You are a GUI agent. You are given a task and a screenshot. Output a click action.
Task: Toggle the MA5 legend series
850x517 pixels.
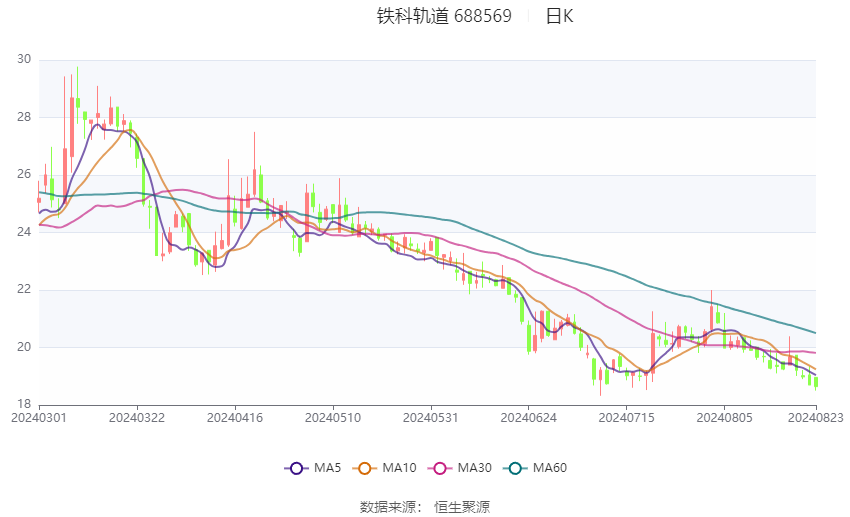(x=313, y=468)
